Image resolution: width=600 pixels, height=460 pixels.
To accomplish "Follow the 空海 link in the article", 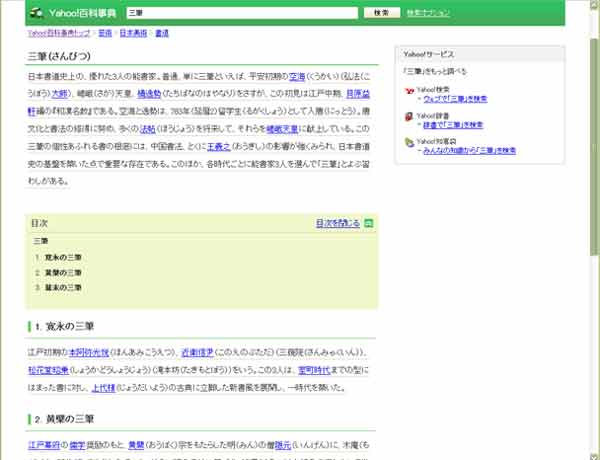I will click(x=296, y=76).
